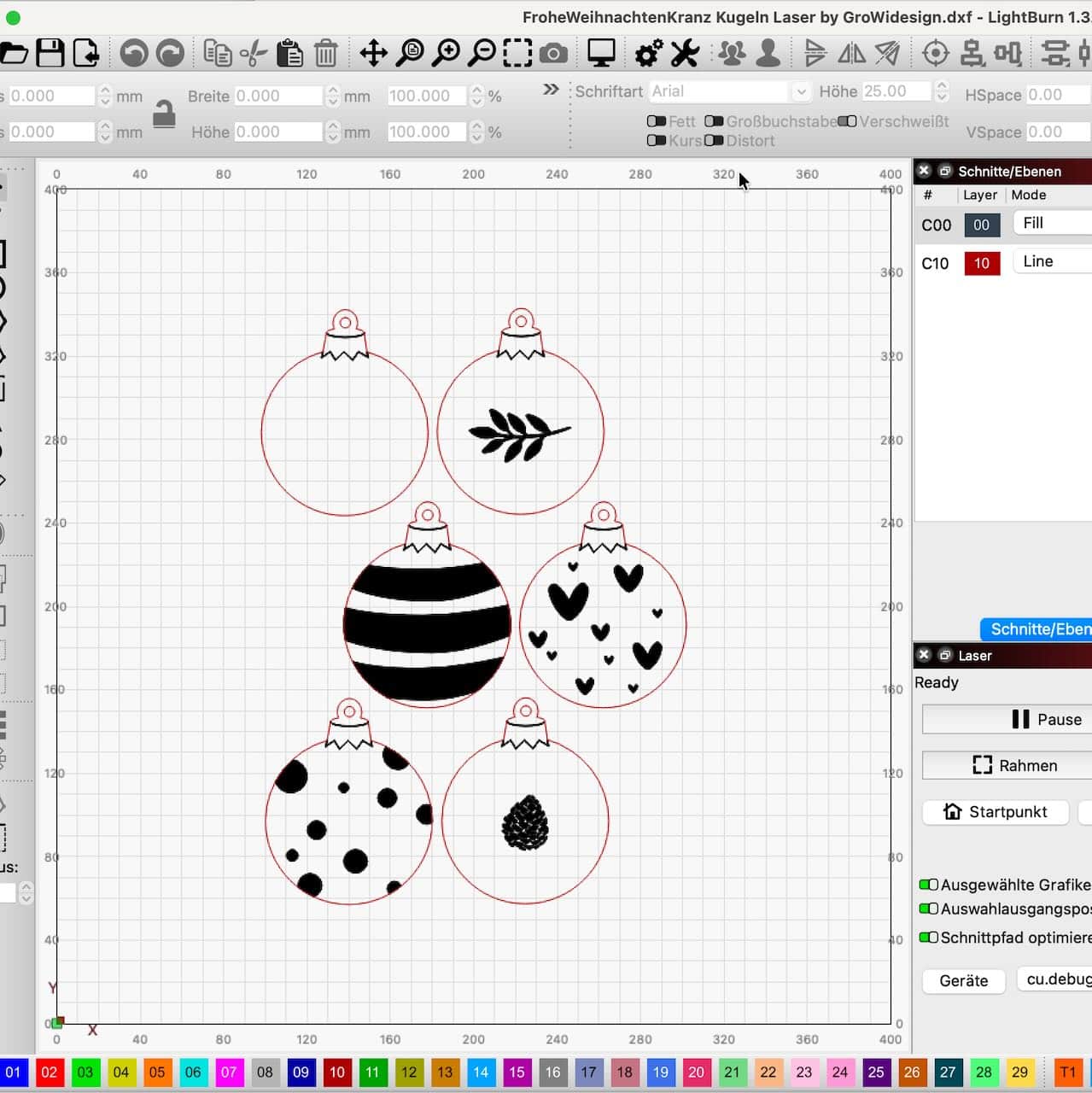Expand the toolbar overflow chevron
The height and width of the screenshot is (1093, 1092).
(x=551, y=90)
